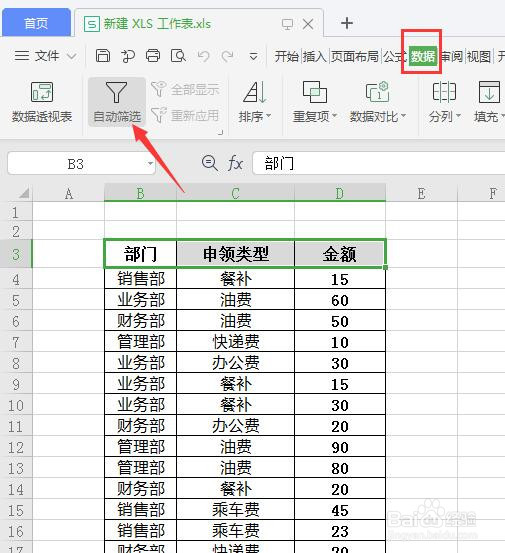Open the 审阅 ribbon tab

pyautogui.click(x=452, y=56)
